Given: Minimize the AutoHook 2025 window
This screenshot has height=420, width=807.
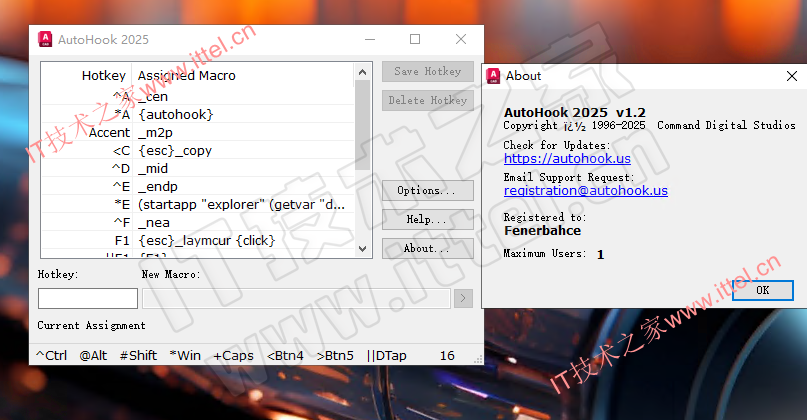Looking at the screenshot, I should point(370,39).
